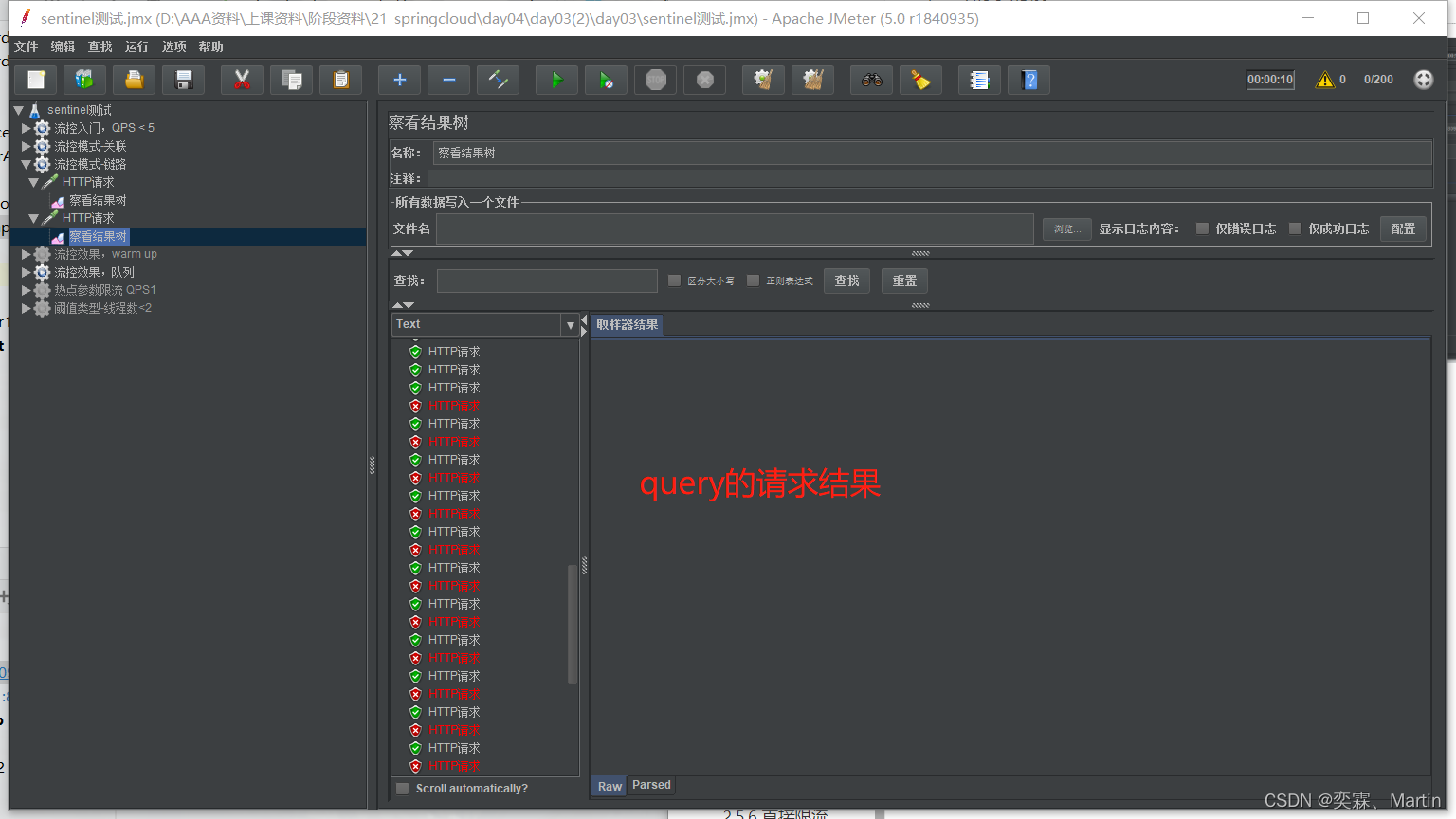
Task: Open the Text renderer dropdown
Action: pyautogui.click(x=570, y=325)
